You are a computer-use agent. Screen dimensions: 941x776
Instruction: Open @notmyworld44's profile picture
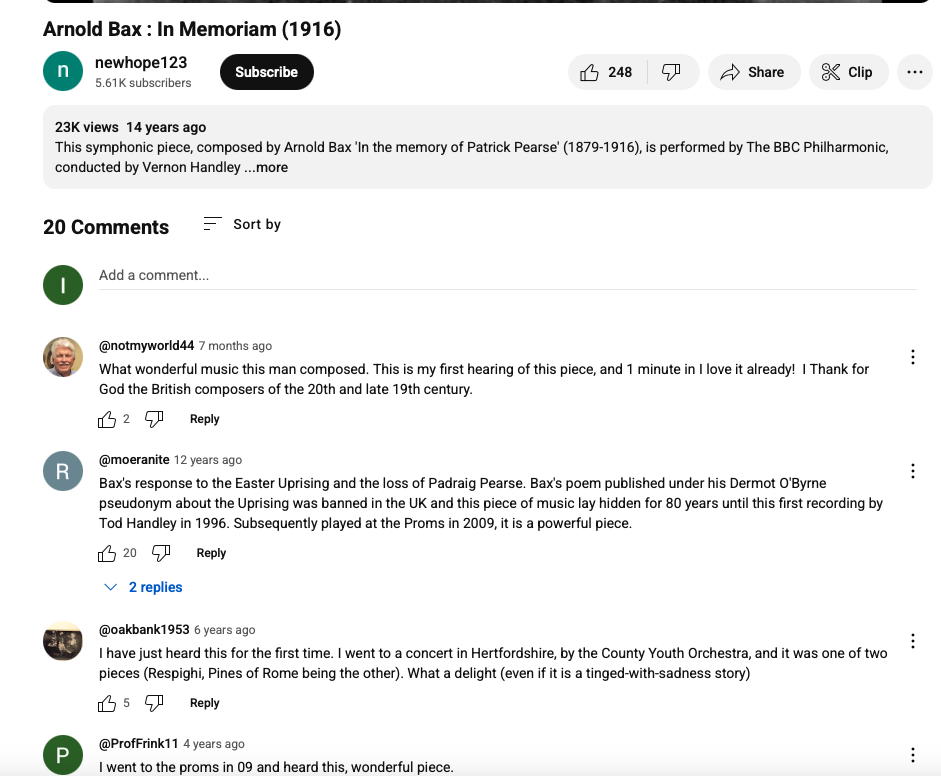[x=63, y=357]
